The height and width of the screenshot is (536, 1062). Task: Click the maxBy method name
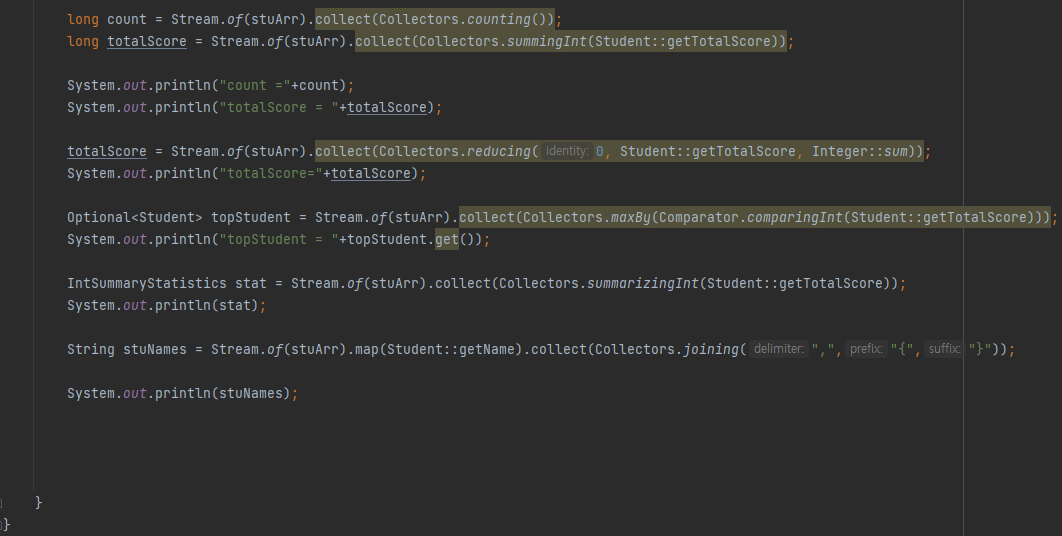point(631,218)
